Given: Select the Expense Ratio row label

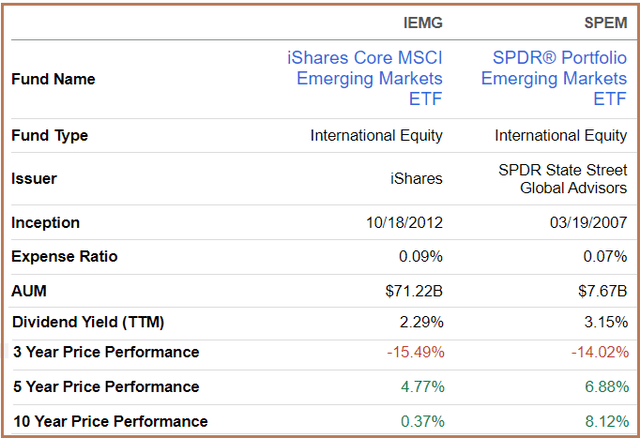Looking at the screenshot, I should tap(64, 257).
